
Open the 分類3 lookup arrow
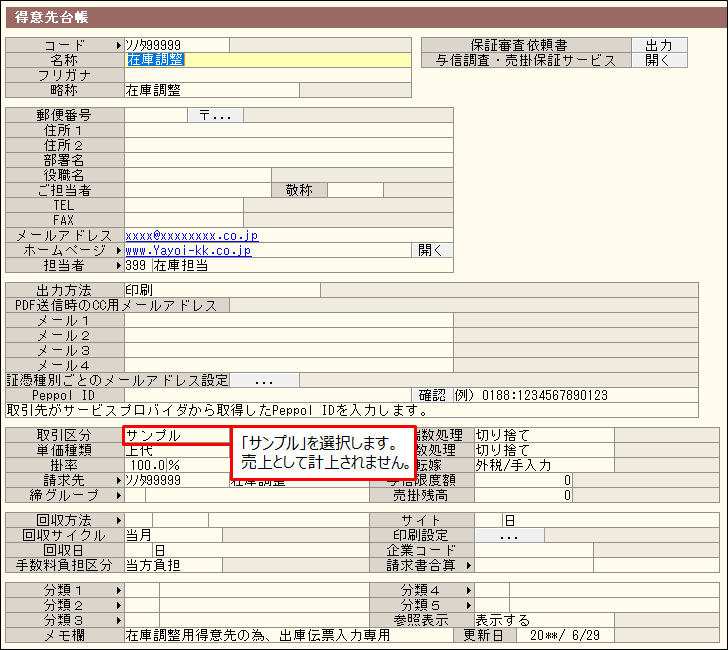[119, 620]
